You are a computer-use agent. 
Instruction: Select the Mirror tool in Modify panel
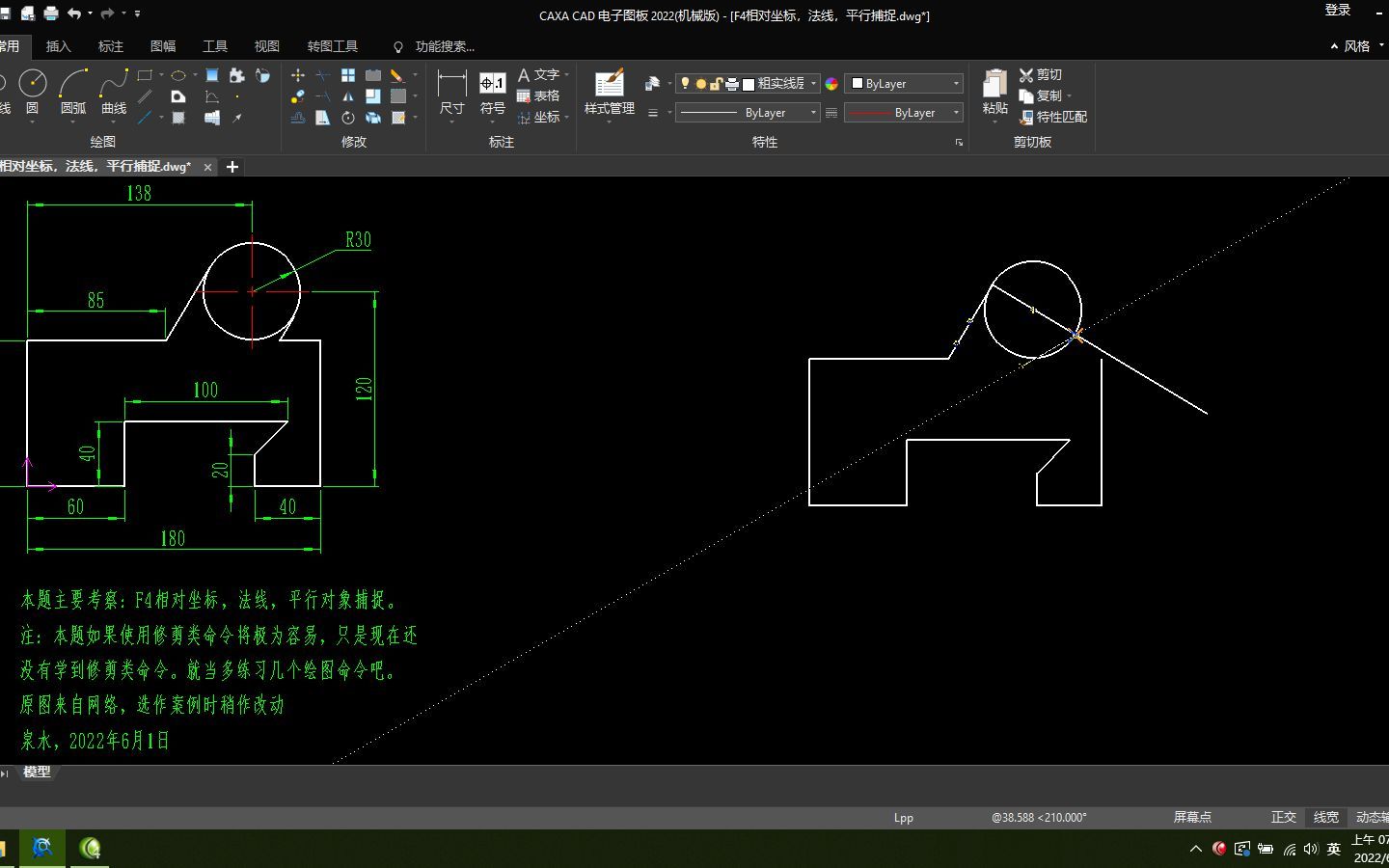tap(348, 96)
